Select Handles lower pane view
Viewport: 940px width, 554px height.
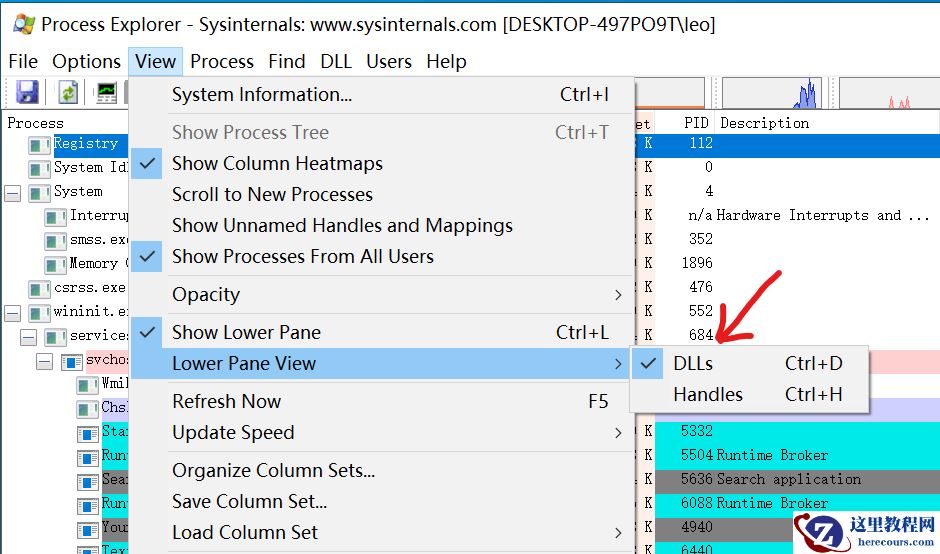pyautogui.click(x=749, y=395)
